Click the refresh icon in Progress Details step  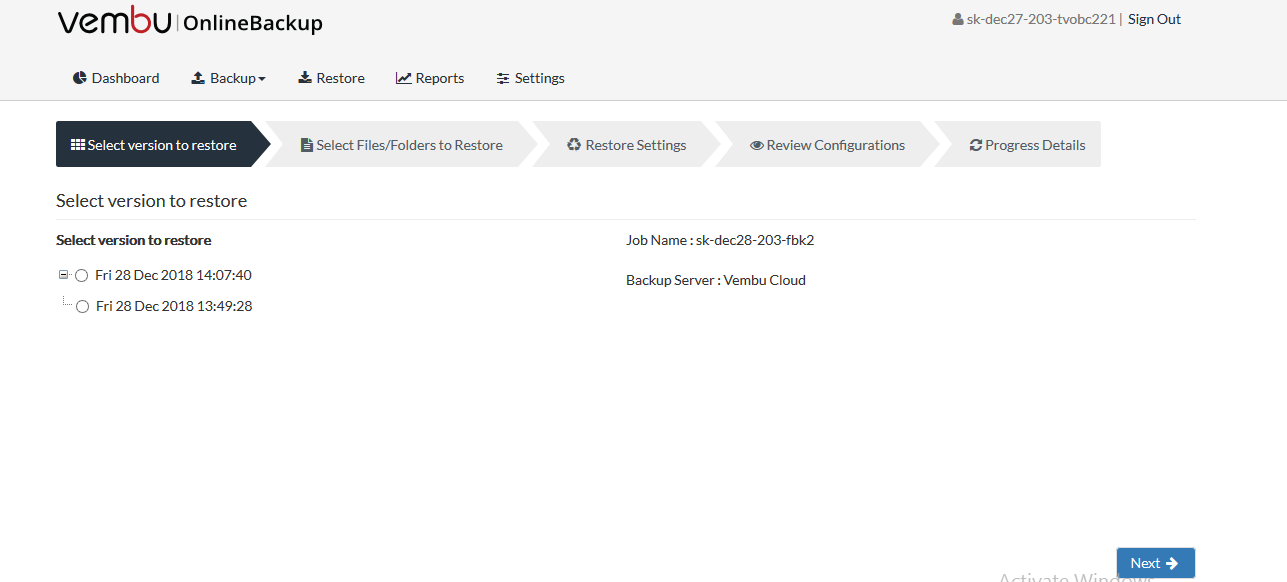coord(976,145)
